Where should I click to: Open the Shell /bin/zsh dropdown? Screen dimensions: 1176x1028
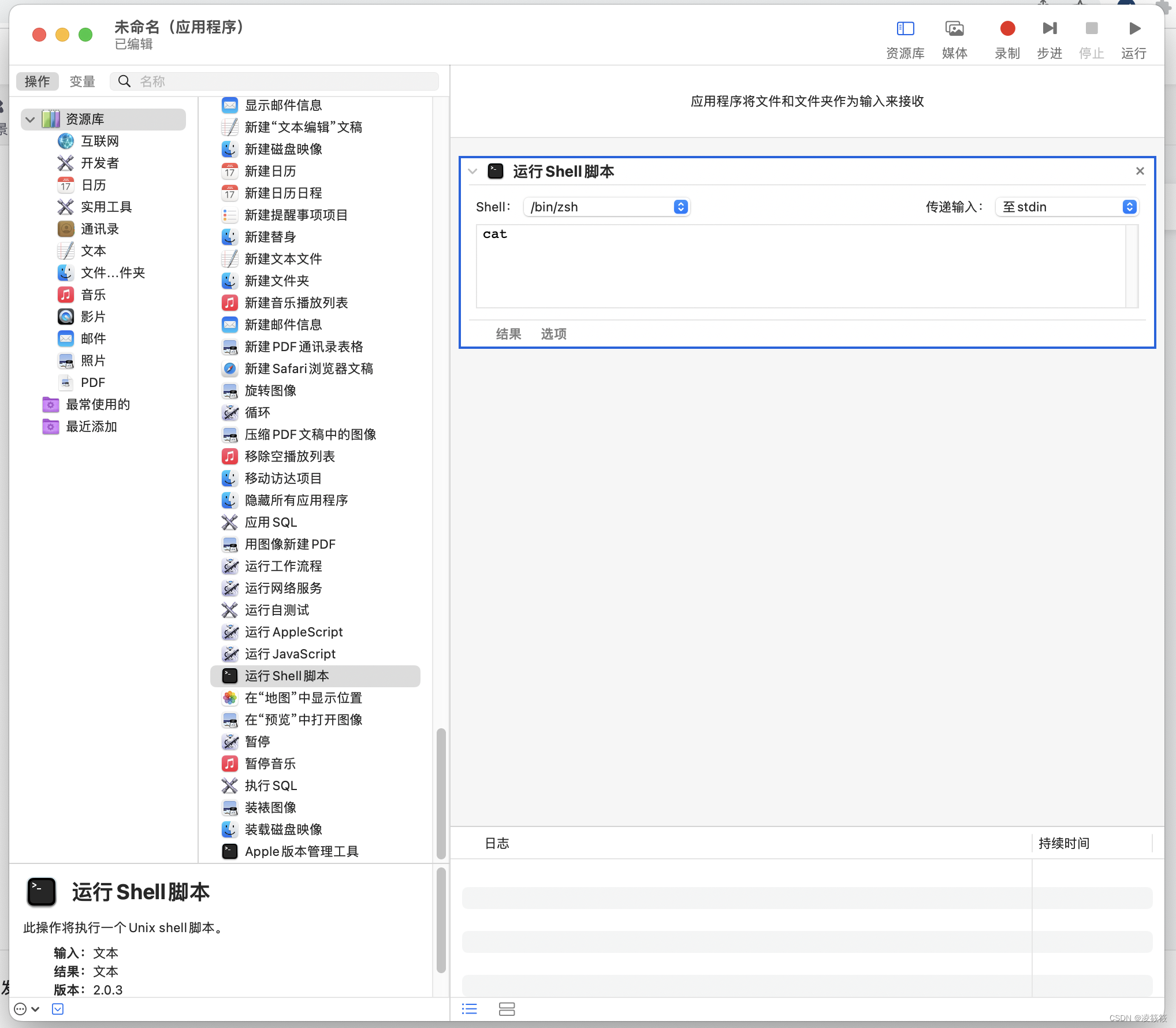606,207
